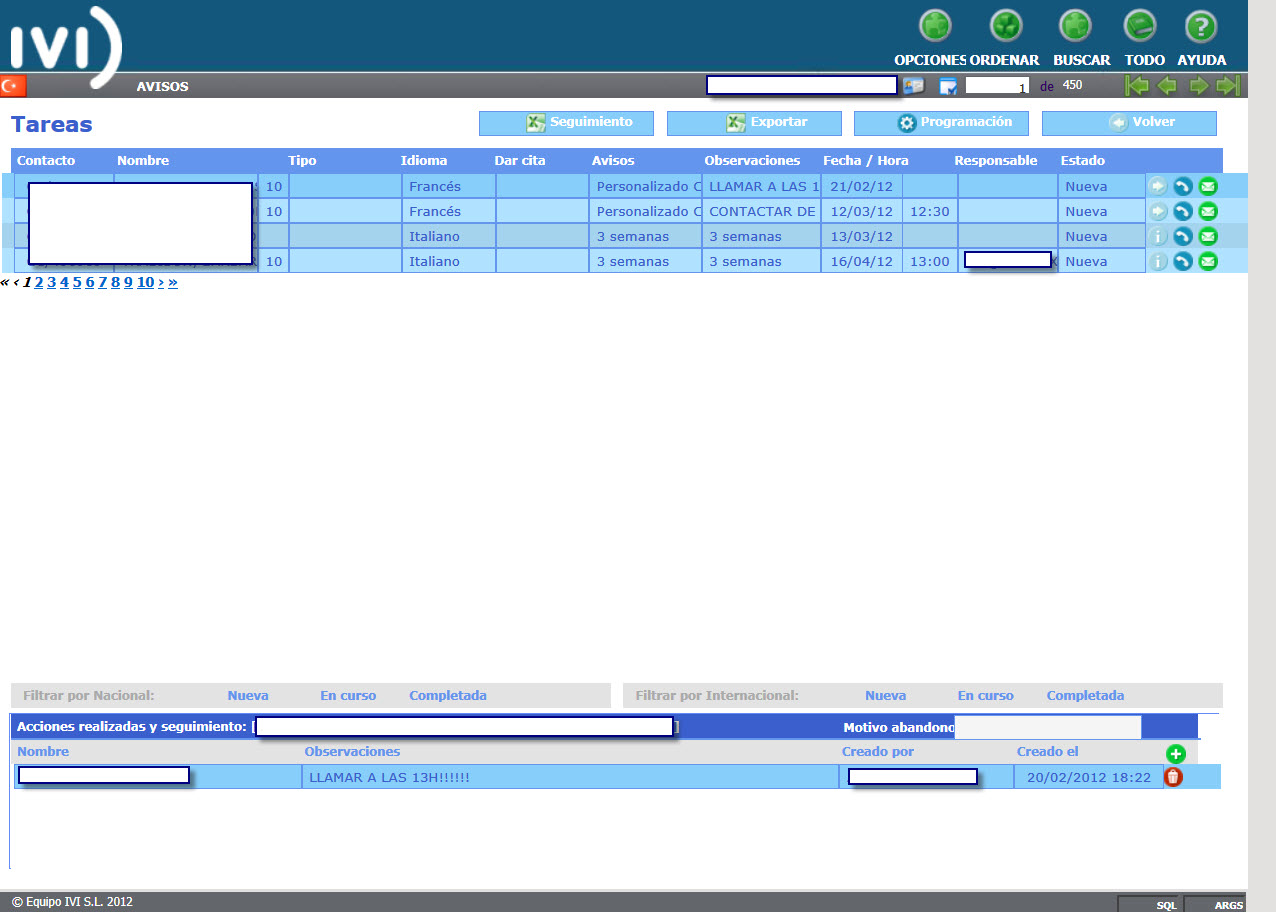
Task: Click the SQL status bar box
Action: 1150,904
